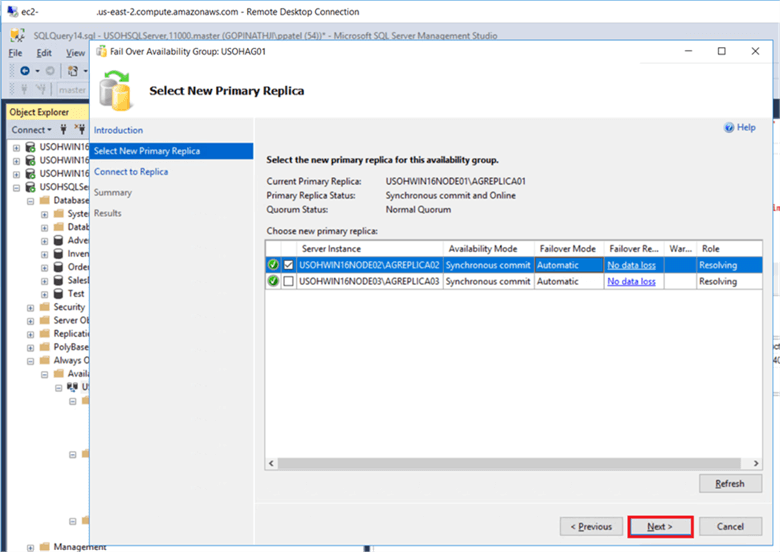Screen dimensions: 780x552
Task: Click the PolyBase folder icon
Action: pos(45,347)
